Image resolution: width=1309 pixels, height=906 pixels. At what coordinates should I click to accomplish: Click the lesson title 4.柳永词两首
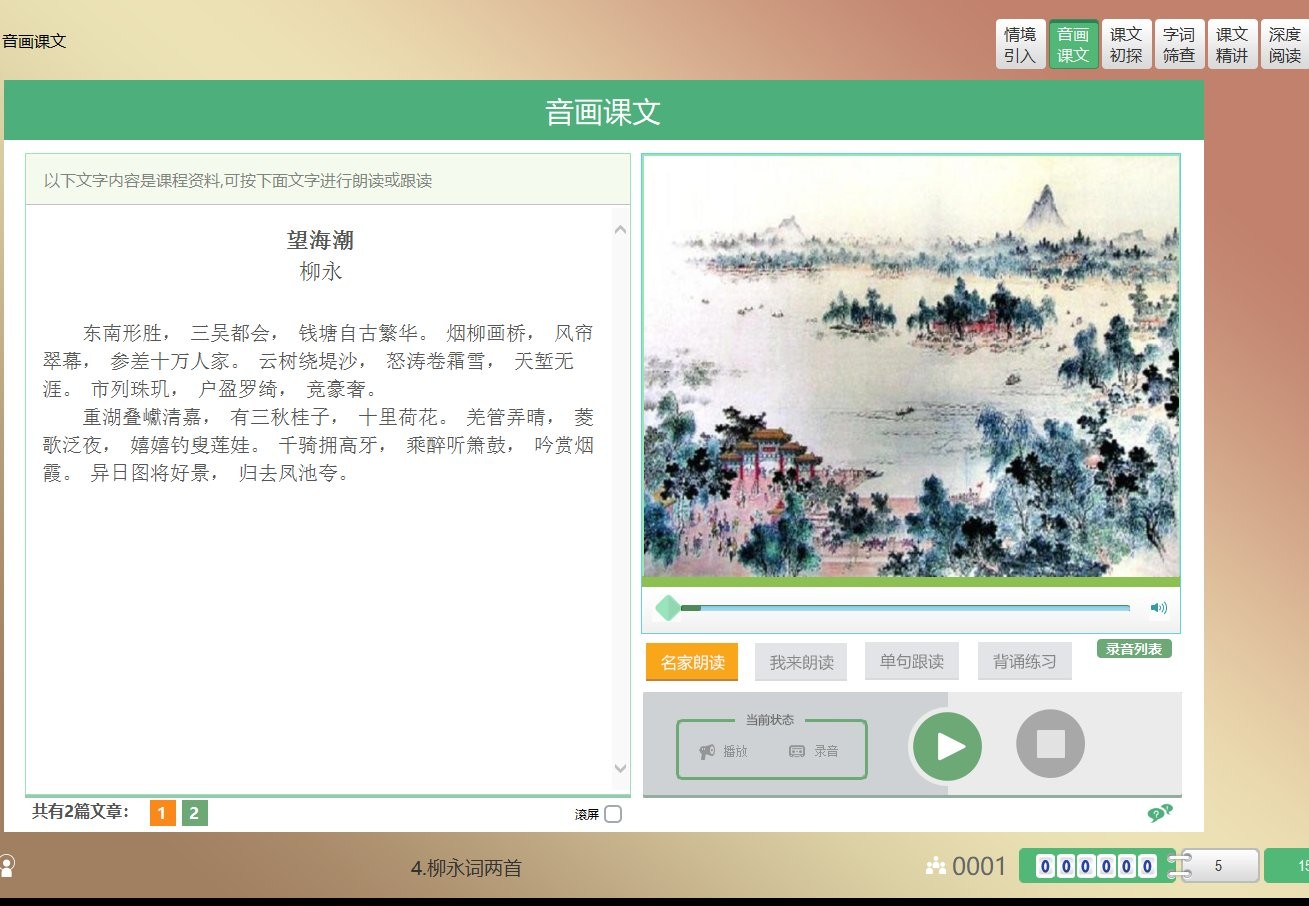[466, 868]
